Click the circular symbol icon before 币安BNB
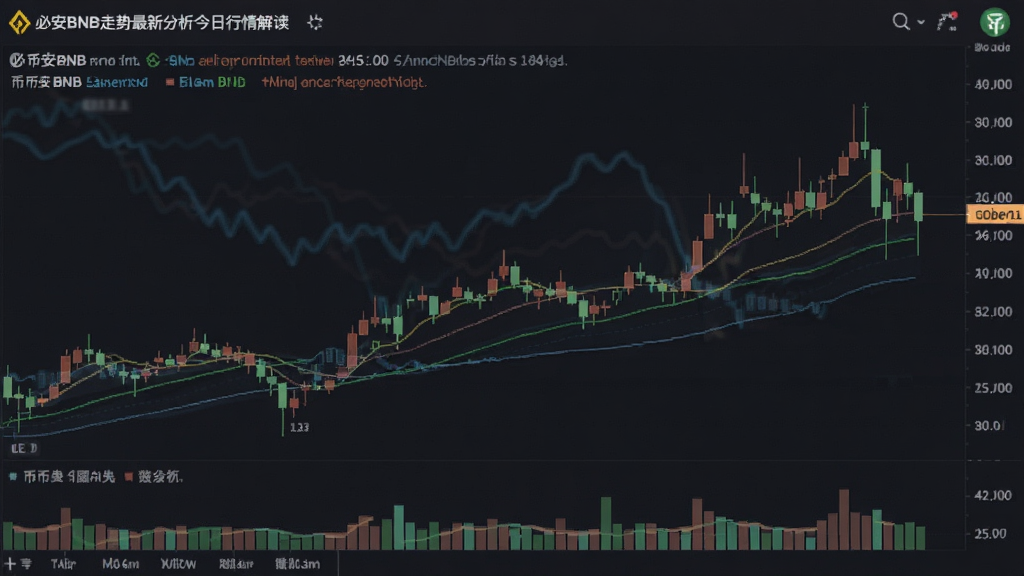This screenshot has height=576, width=1024. click(17, 61)
